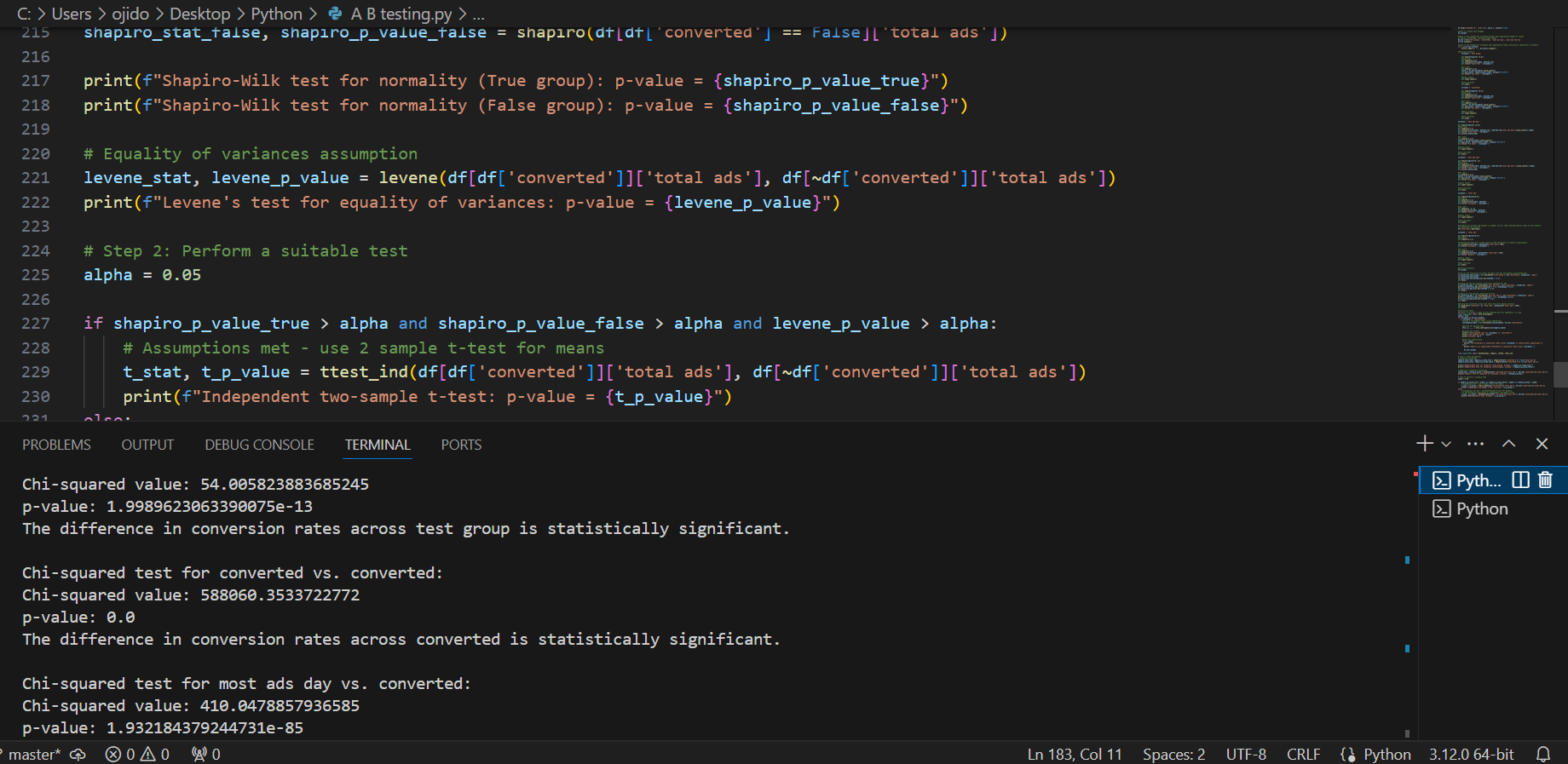Open the Desktop breadcrumb
This screenshot has width=1568, height=764.
200,14
